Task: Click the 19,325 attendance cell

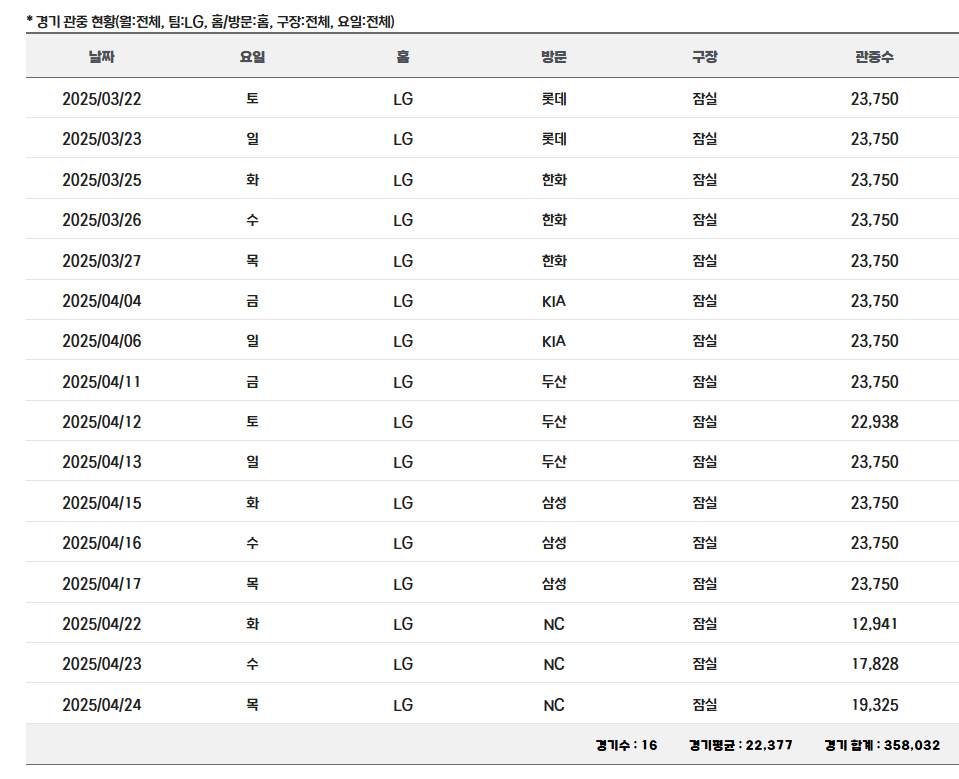Action: 874,705
